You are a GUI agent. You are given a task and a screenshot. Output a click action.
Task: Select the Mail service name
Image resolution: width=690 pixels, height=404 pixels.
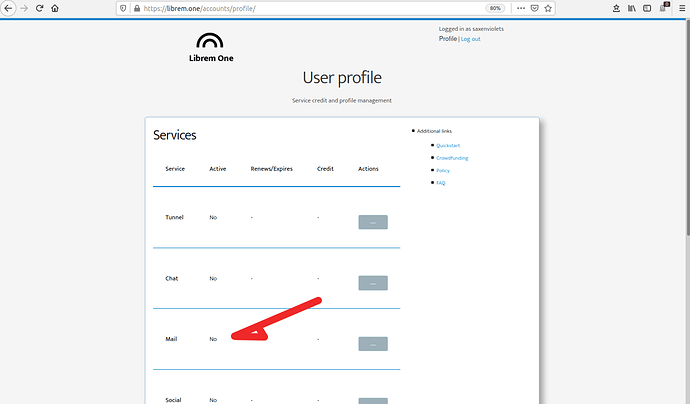click(x=171, y=339)
